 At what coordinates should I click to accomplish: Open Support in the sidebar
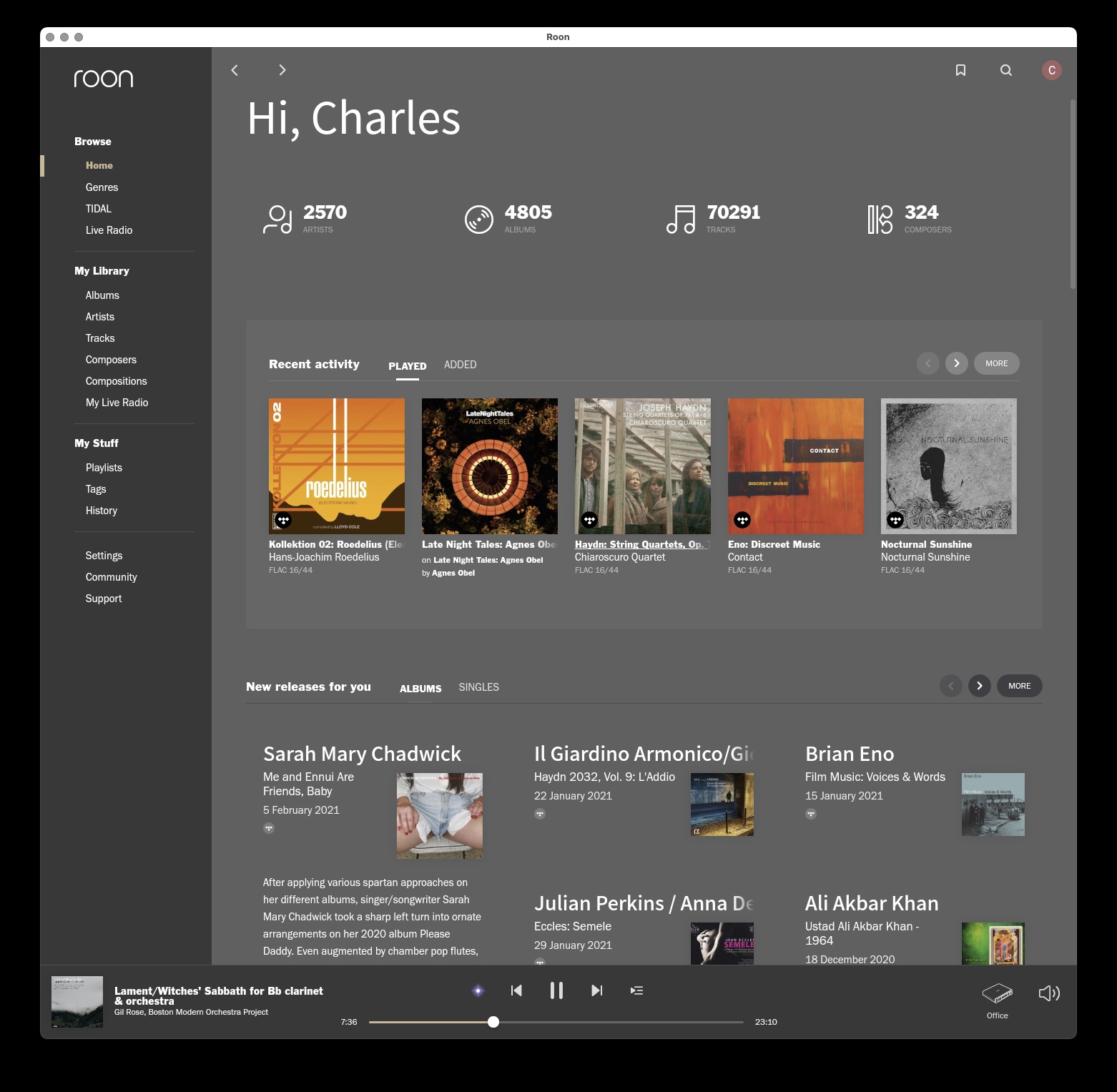(104, 599)
